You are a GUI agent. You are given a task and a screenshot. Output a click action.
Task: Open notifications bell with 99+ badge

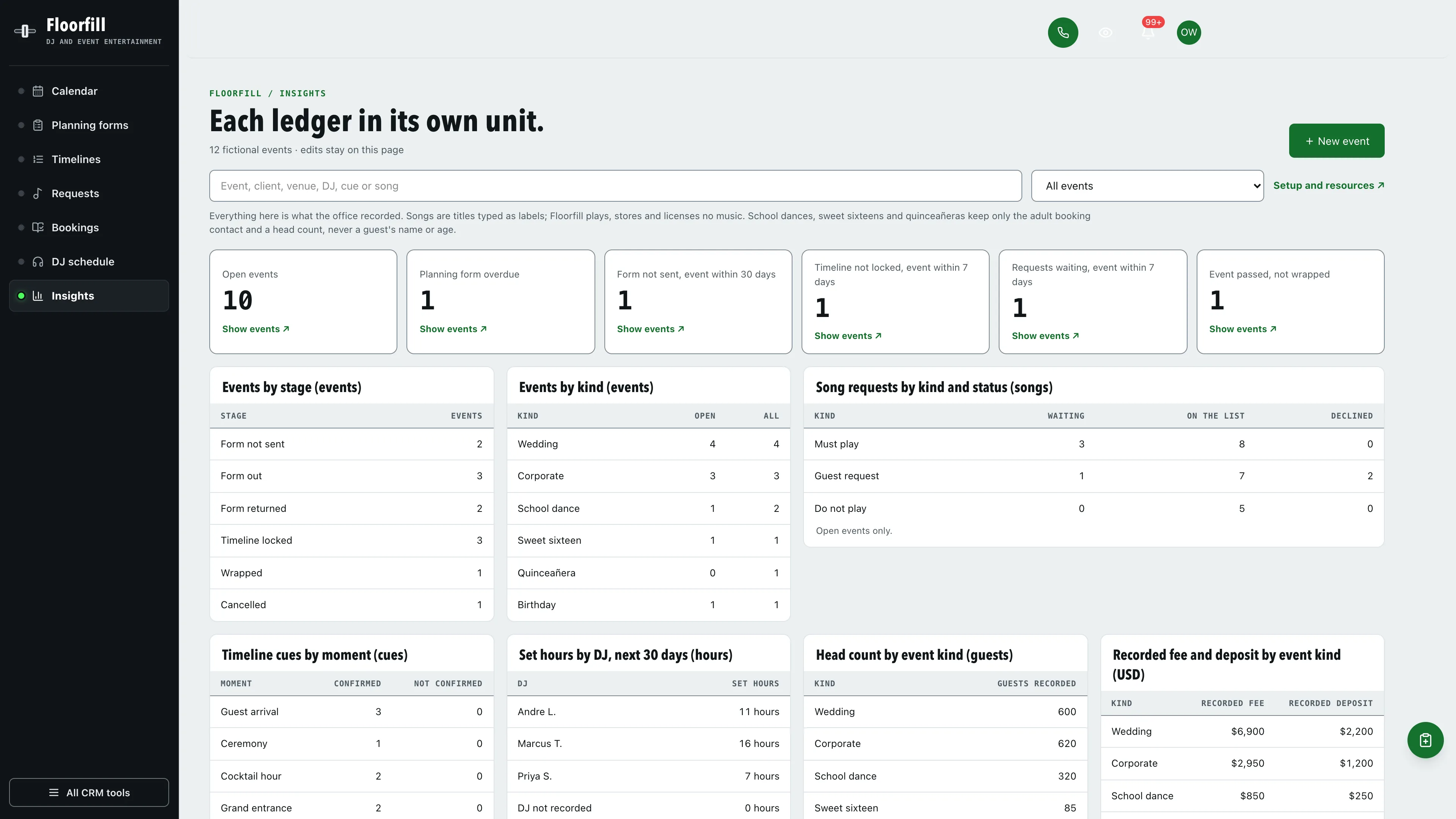point(1148,32)
